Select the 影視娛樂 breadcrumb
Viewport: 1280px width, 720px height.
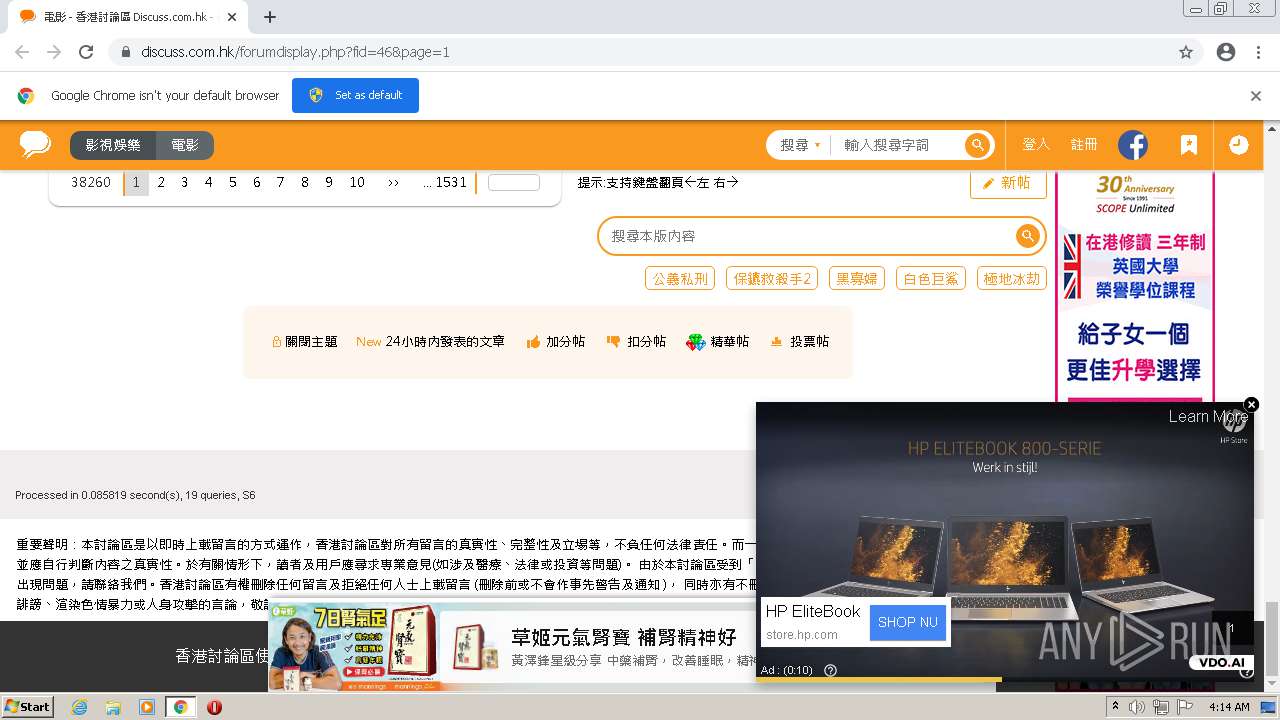(x=113, y=145)
